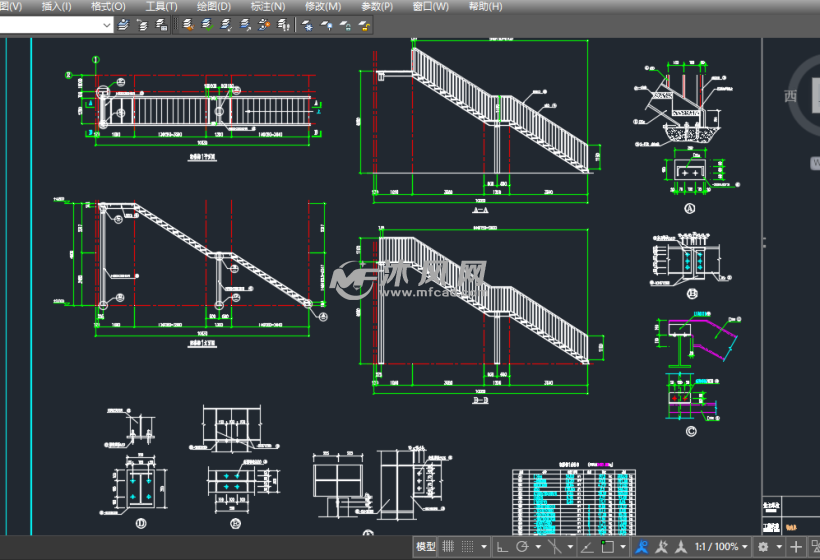Open the 1:1 / 100% annotation scale dropdown
Screen dimensions: 820x560
[x=721, y=547]
